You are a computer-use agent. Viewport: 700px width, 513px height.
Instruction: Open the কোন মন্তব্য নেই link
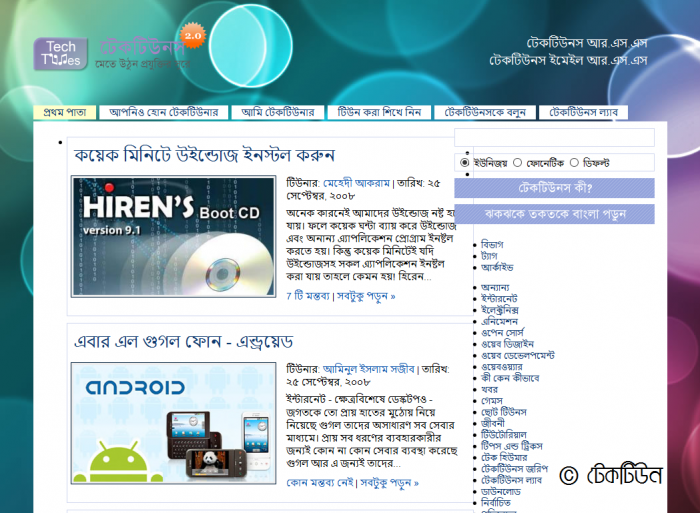point(320,483)
